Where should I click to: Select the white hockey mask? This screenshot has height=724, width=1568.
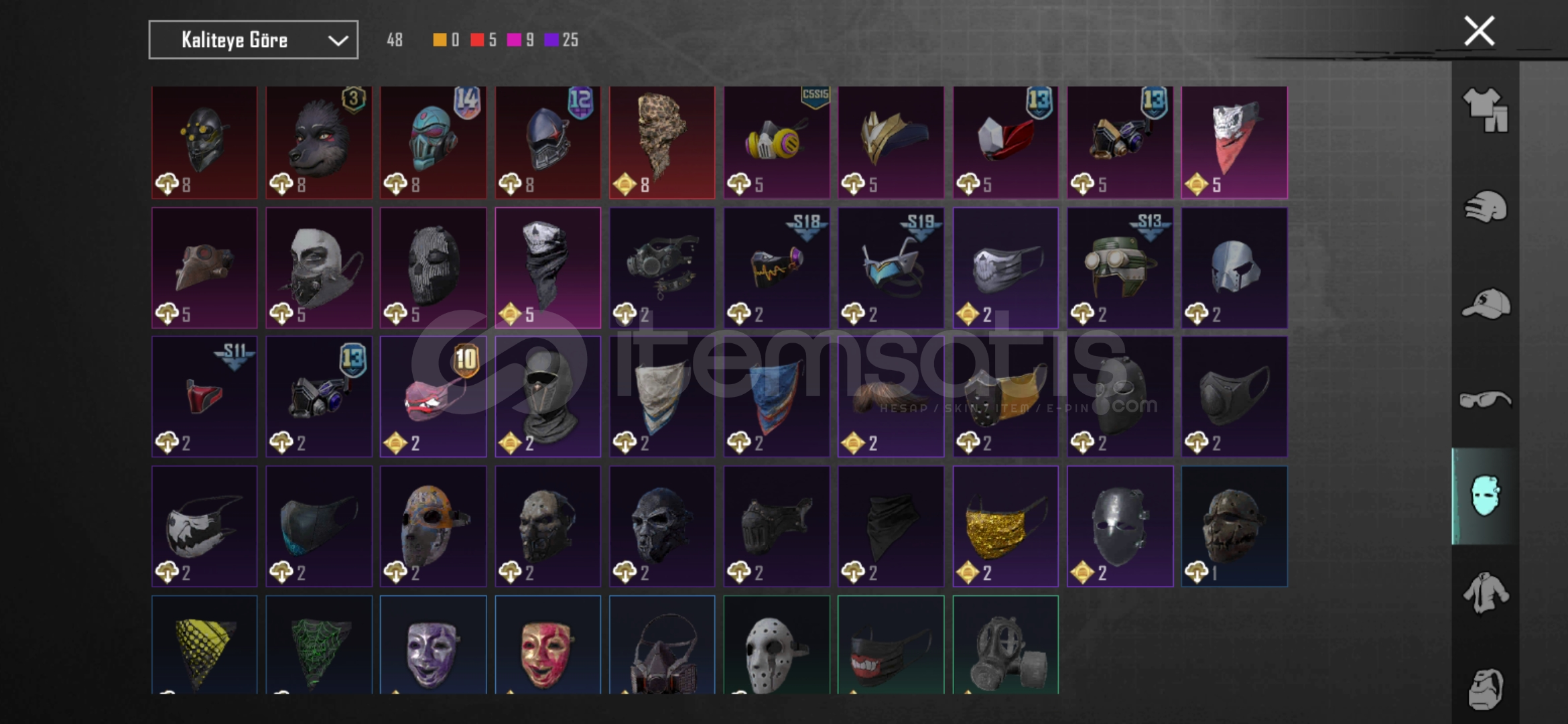coord(777,645)
